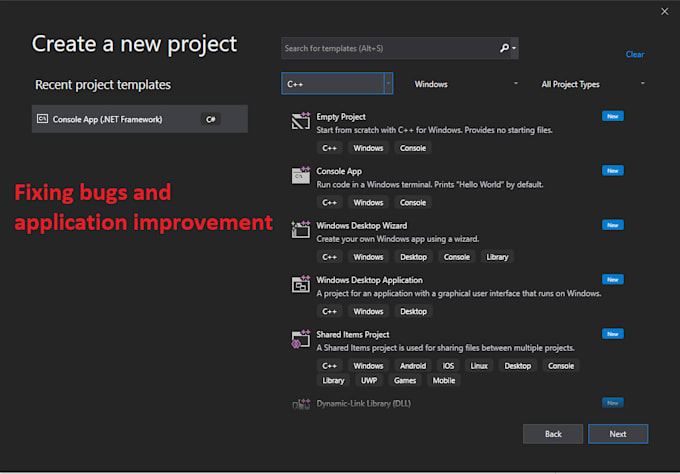Viewport: 680px width, 474px height.
Task: Click the Linux tag under Shared Items Project
Action: click(479, 366)
